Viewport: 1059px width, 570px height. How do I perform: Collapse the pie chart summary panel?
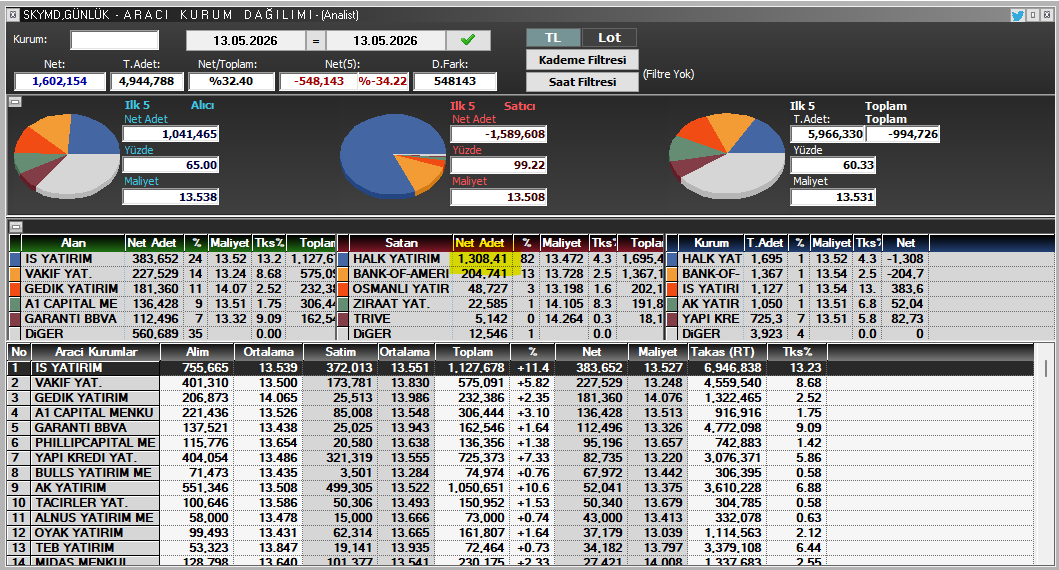point(15,102)
